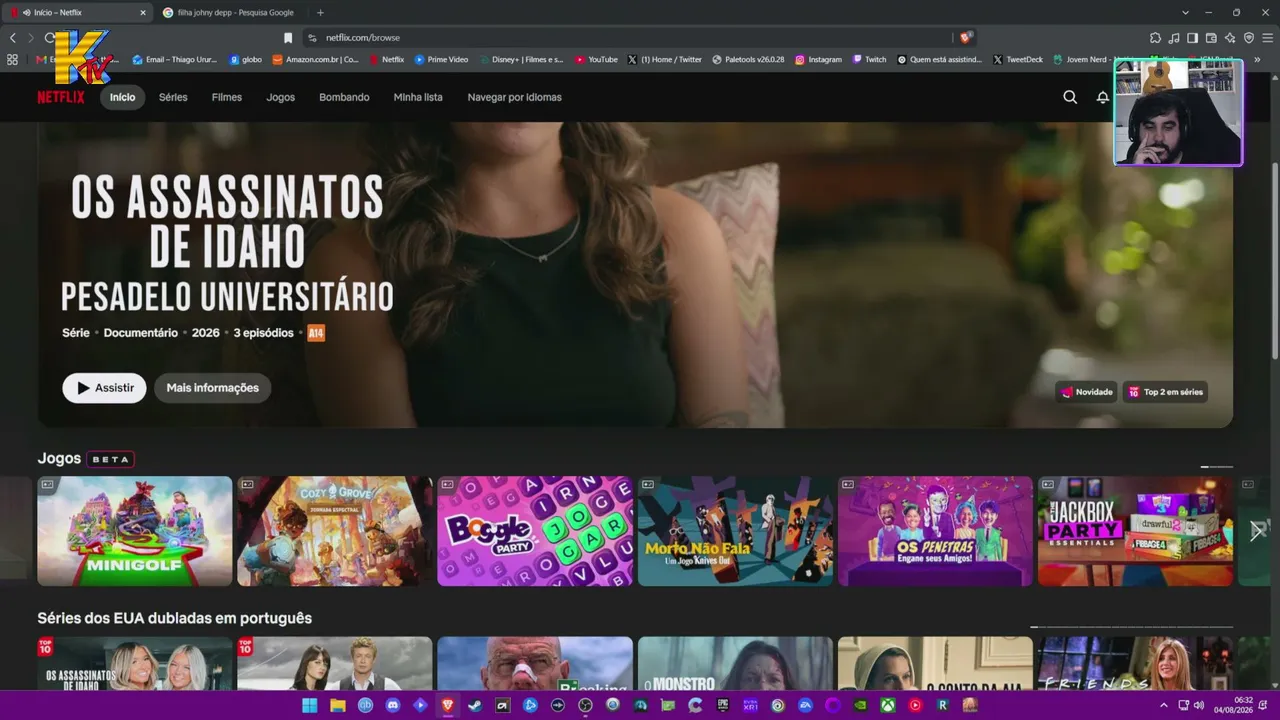Open Netflix search via magnifier icon
The image size is (1280, 720).
pos(1070,97)
